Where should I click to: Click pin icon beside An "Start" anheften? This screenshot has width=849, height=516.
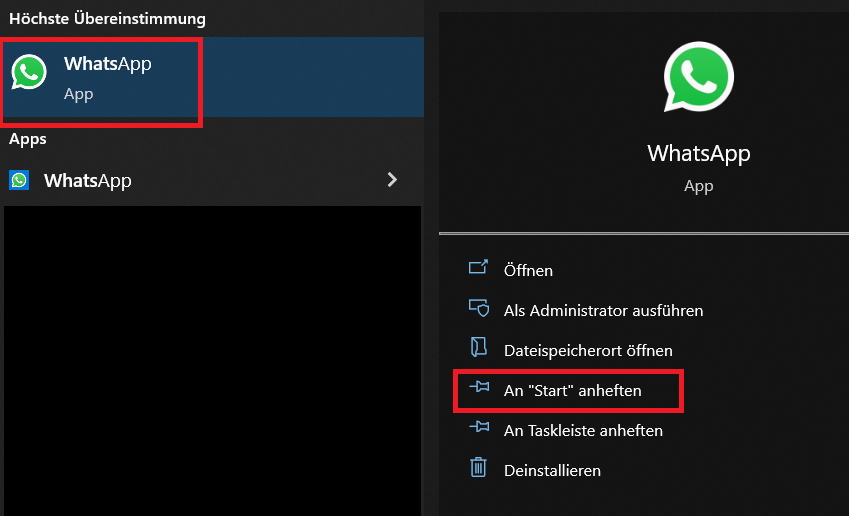click(x=479, y=387)
